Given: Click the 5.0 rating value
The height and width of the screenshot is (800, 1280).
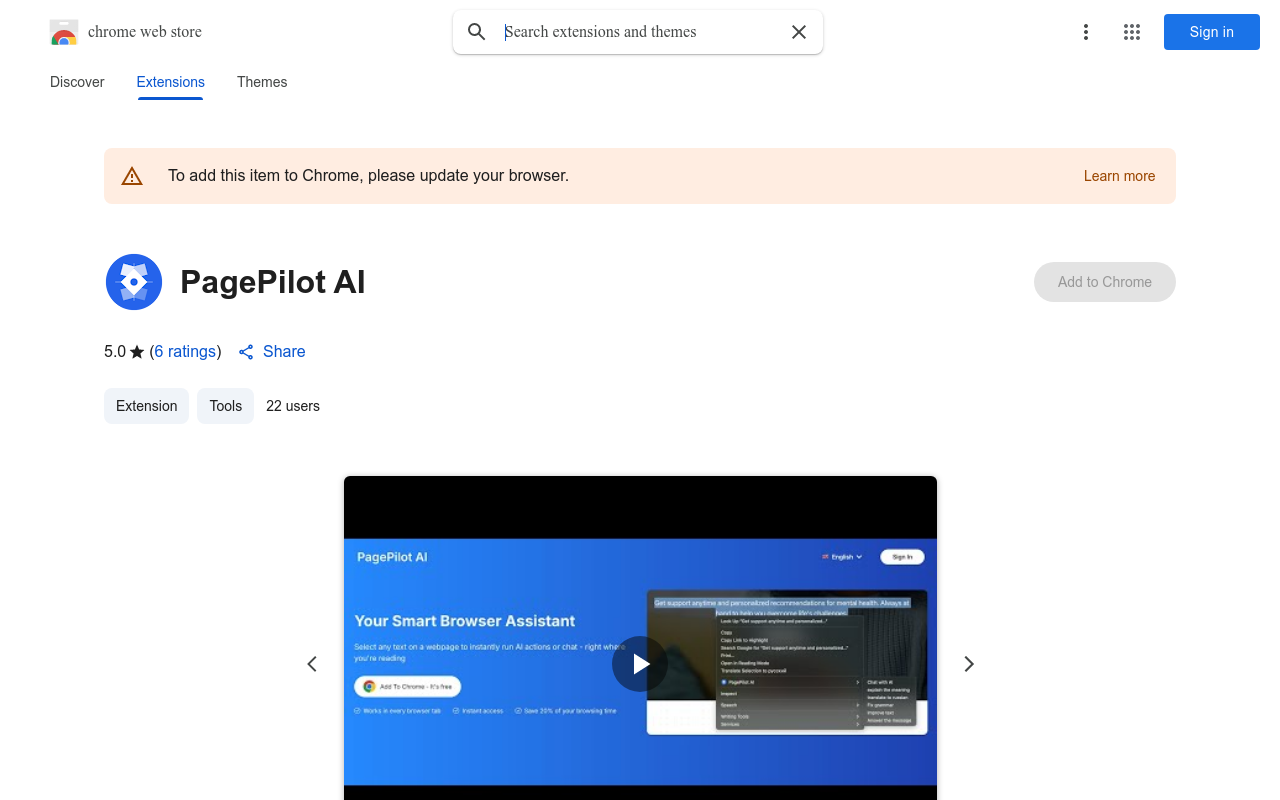Looking at the screenshot, I should (x=115, y=352).
